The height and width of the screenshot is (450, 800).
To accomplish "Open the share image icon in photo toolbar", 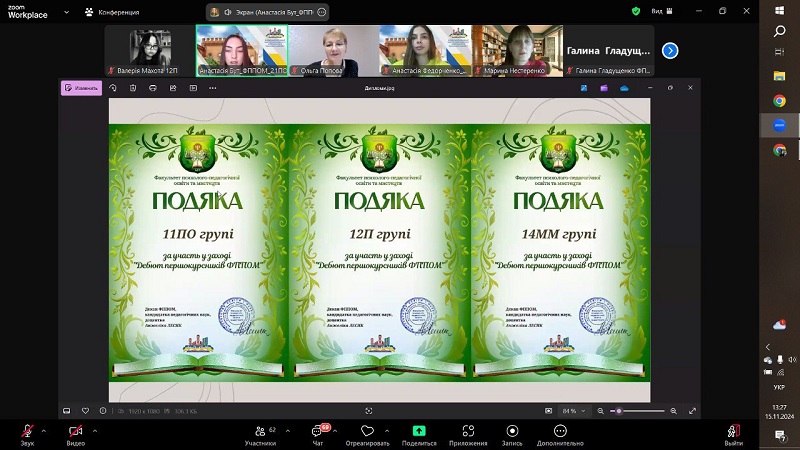I will coord(173,88).
